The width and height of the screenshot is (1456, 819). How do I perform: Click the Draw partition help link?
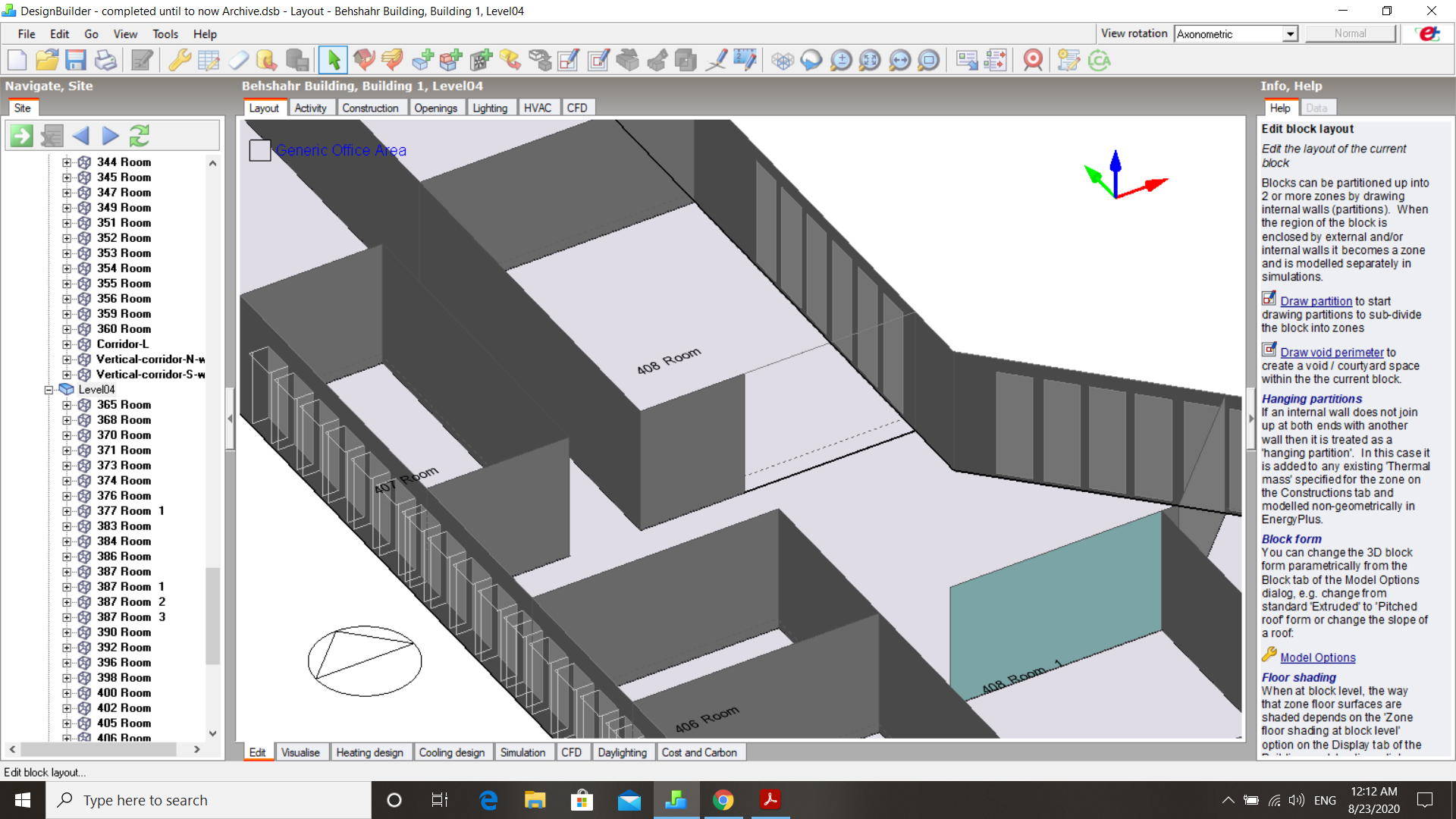point(1316,301)
